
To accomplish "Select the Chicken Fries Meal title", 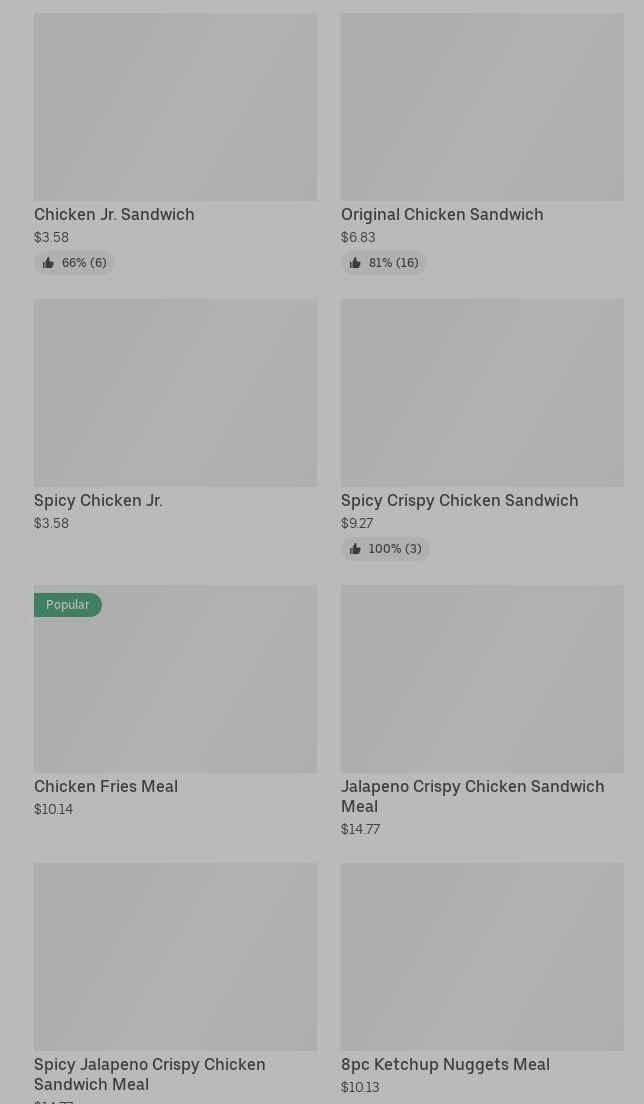I will 106,786.
